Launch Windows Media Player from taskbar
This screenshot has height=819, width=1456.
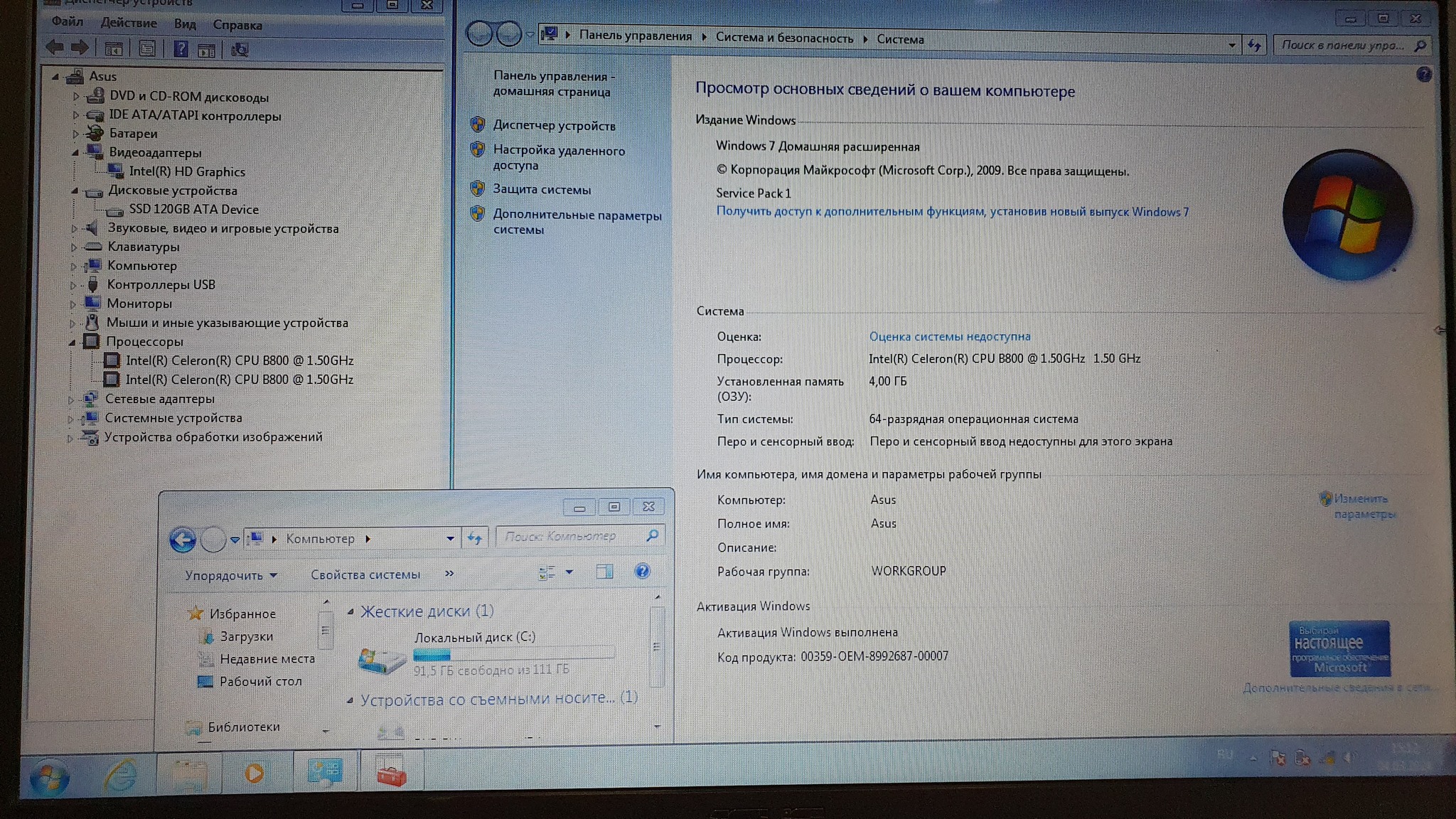tap(255, 773)
